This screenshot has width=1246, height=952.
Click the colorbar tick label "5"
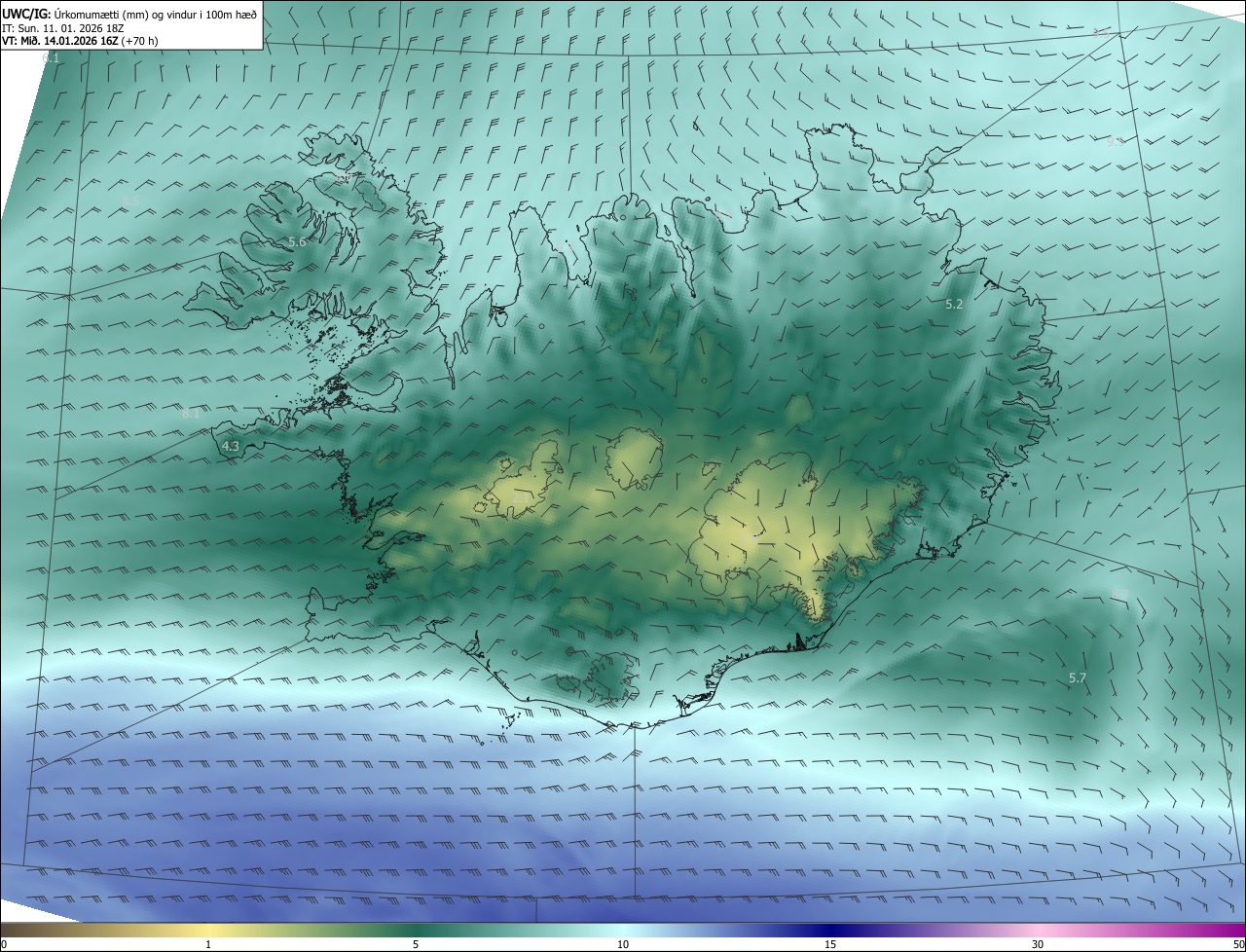tap(416, 944)
